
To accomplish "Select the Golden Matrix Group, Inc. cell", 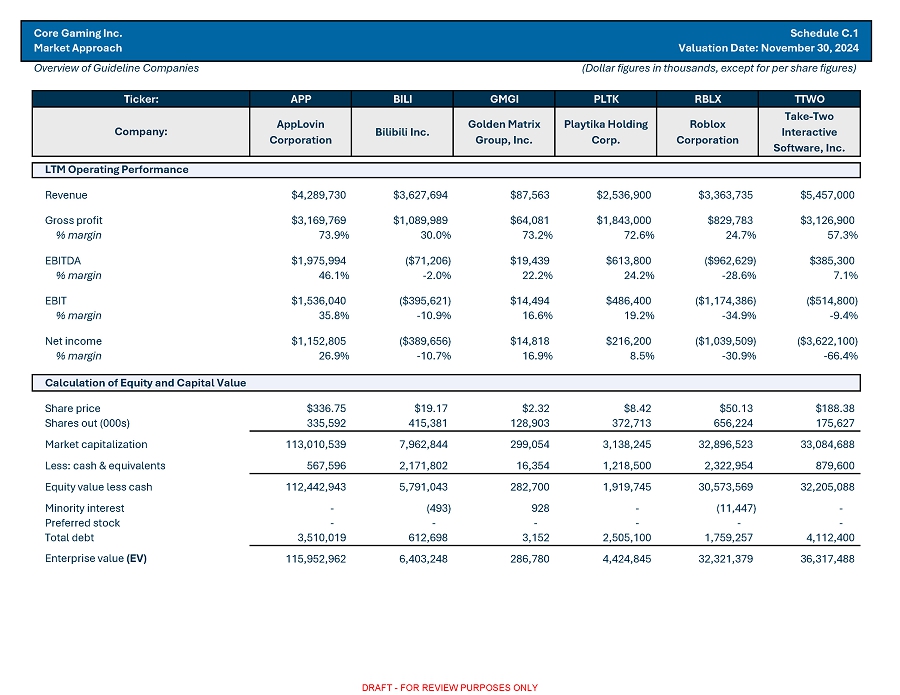I will pyautogui.click(x=504, y=132).
